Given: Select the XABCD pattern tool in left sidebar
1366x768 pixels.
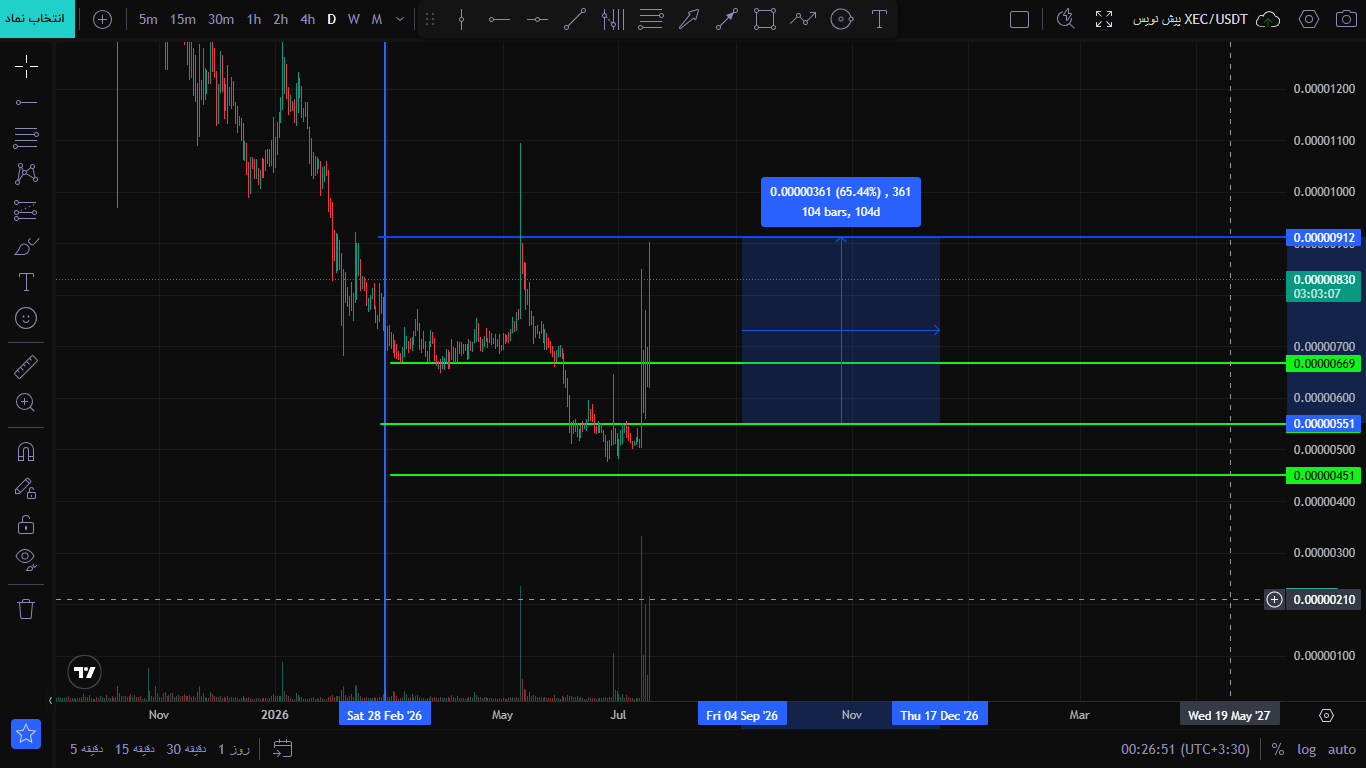Looking at the screenshot, I should pyautogui.click(x=26, y=174).
